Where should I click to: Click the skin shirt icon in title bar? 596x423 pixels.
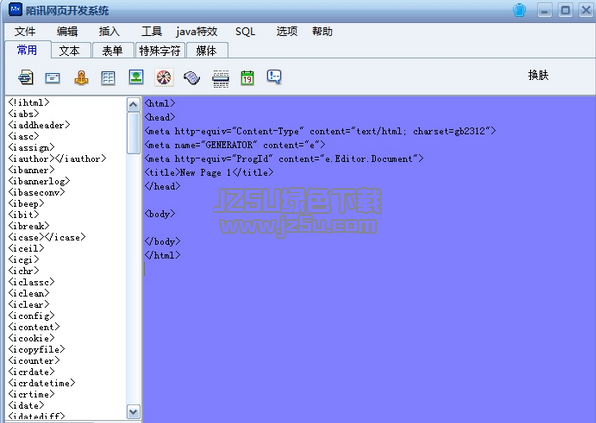tap(519, 10)
